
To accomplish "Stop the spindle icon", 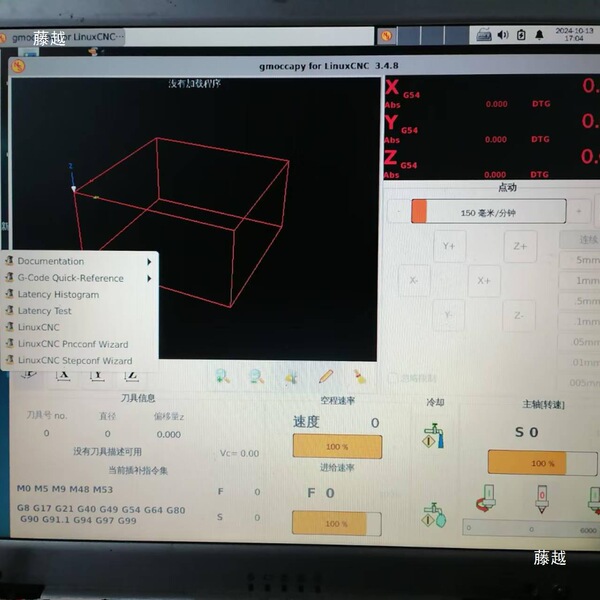I will pyautogui.click(x=541, y=499).
